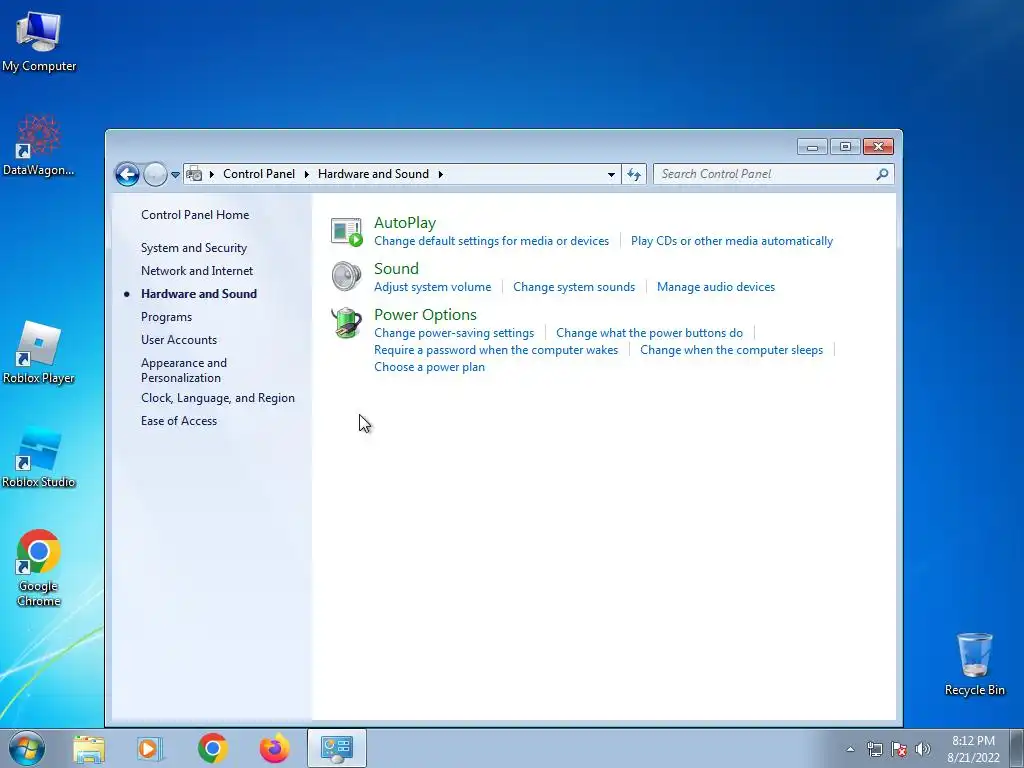
Task: Open Network and Internet category
Action: point(197,271)
